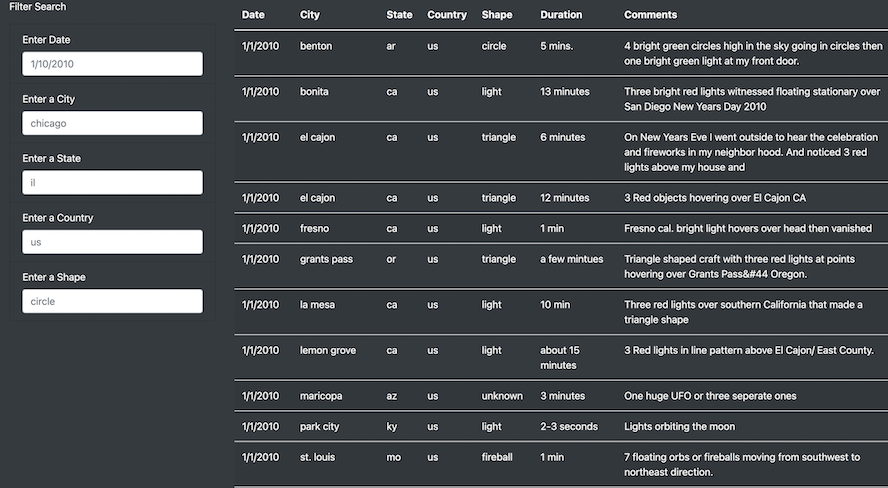Focus the Enter a City input field

112,123
